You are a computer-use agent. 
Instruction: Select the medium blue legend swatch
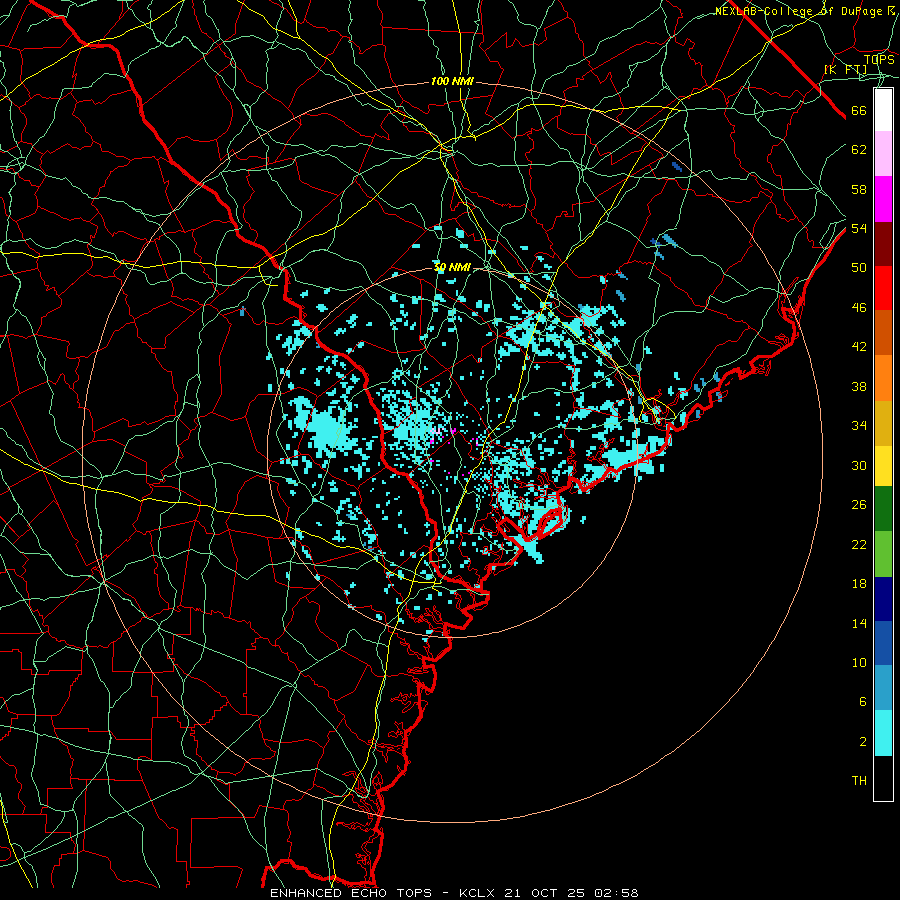(883, 642)
